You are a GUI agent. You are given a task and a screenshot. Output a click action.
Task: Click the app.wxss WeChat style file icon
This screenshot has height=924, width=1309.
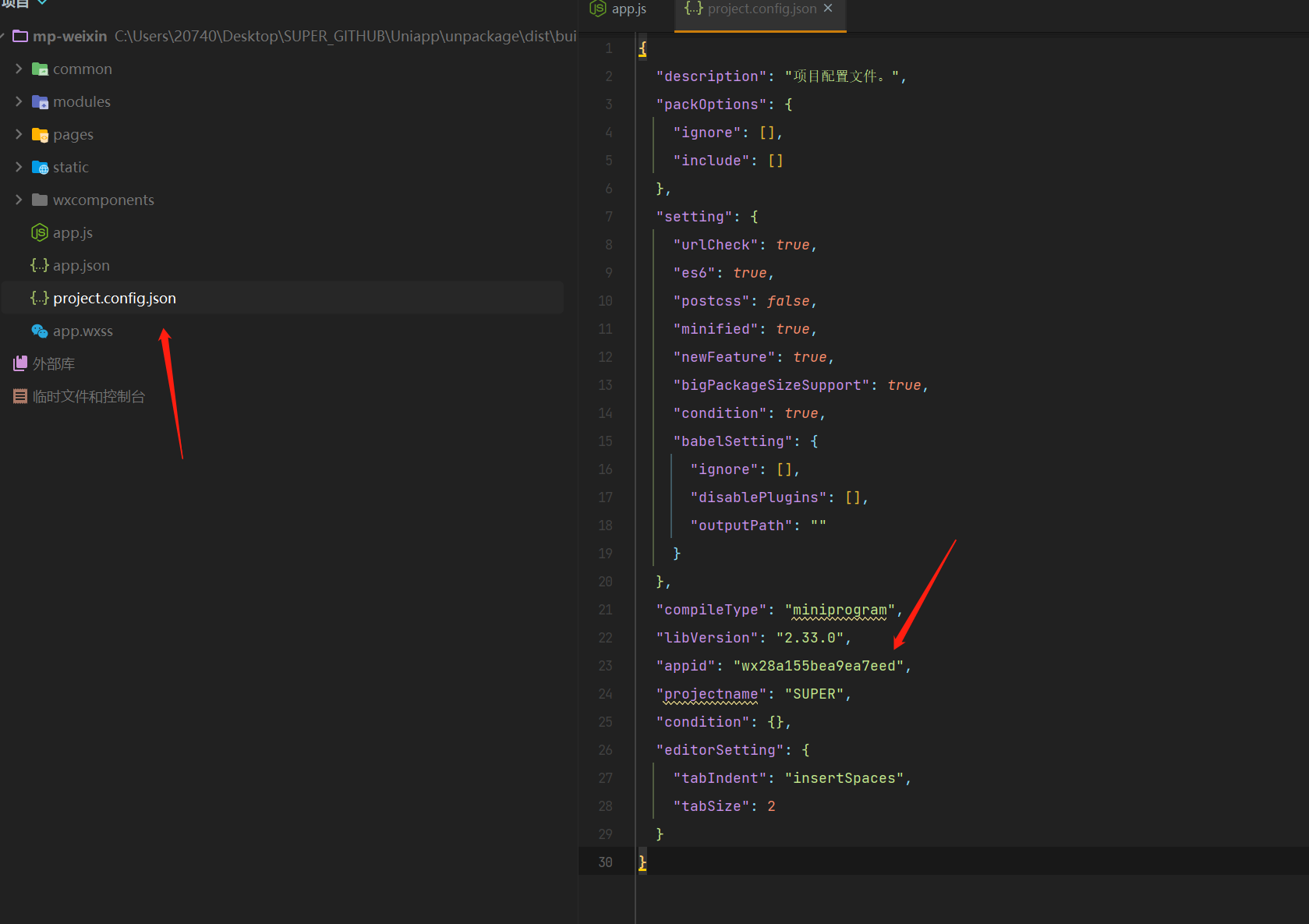pyautogui.click(x=39, y=331)
